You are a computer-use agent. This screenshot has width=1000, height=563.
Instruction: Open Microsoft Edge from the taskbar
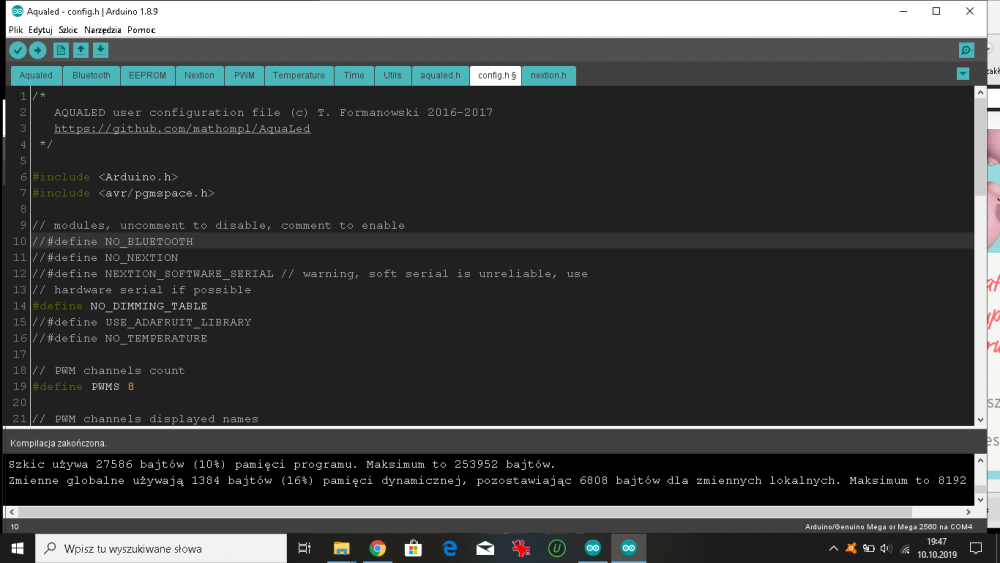coord(449,548)
